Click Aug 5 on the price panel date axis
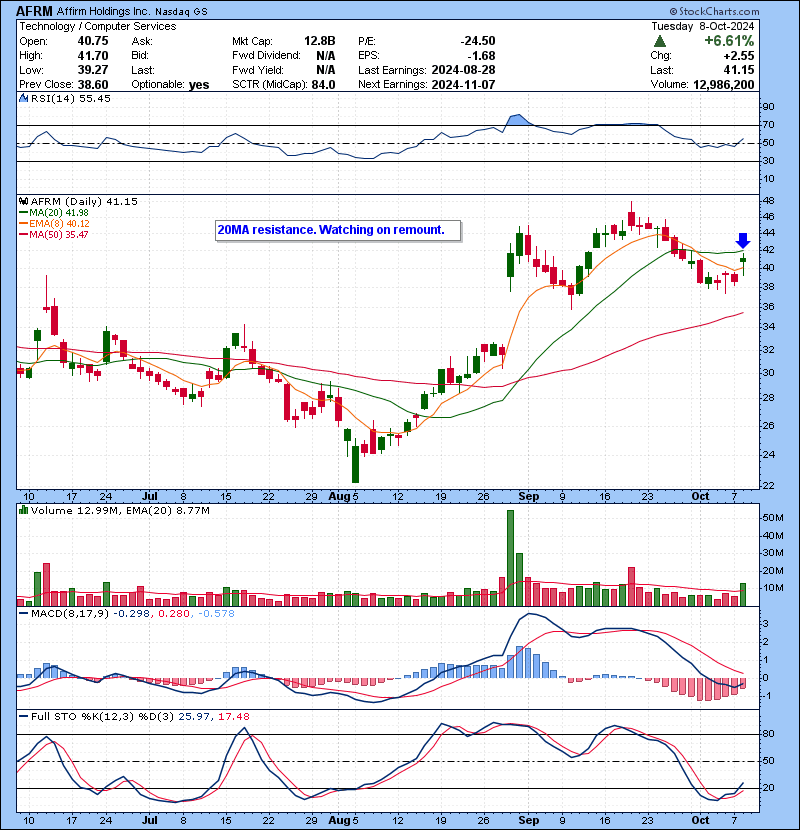The height and width of the screenshot is (830, 800). pyautogui.click(x=344, y=497)
